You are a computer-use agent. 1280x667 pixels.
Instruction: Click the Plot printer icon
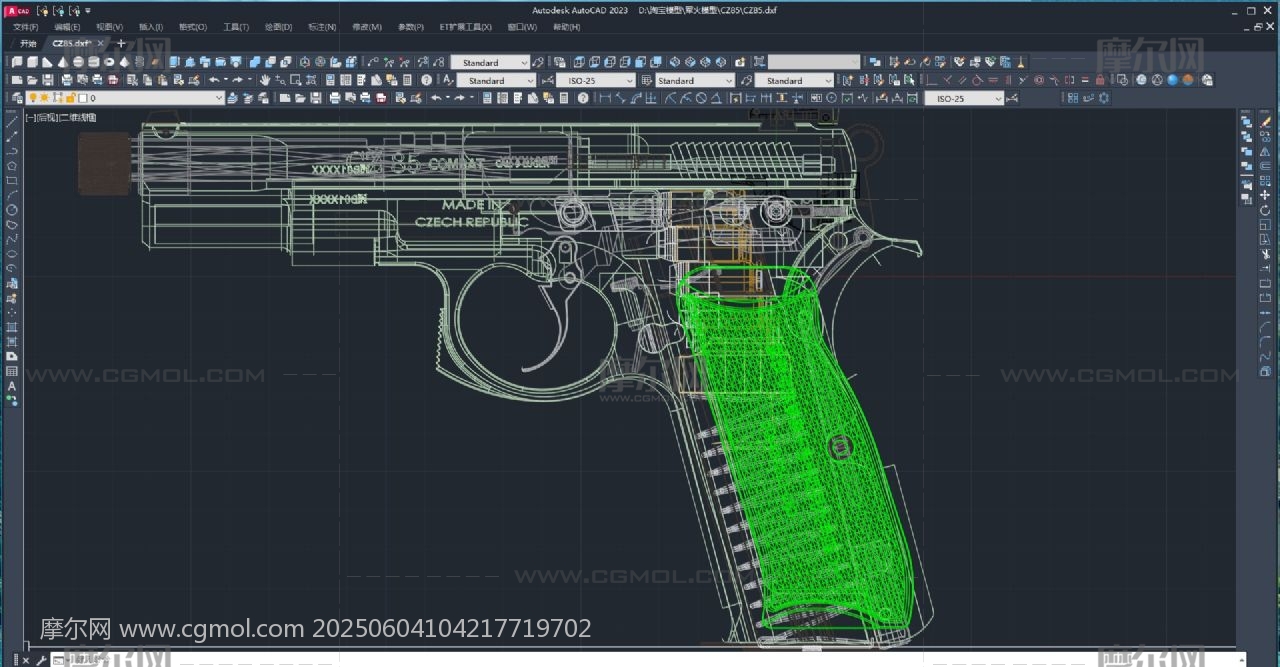[x=66, y=80]
